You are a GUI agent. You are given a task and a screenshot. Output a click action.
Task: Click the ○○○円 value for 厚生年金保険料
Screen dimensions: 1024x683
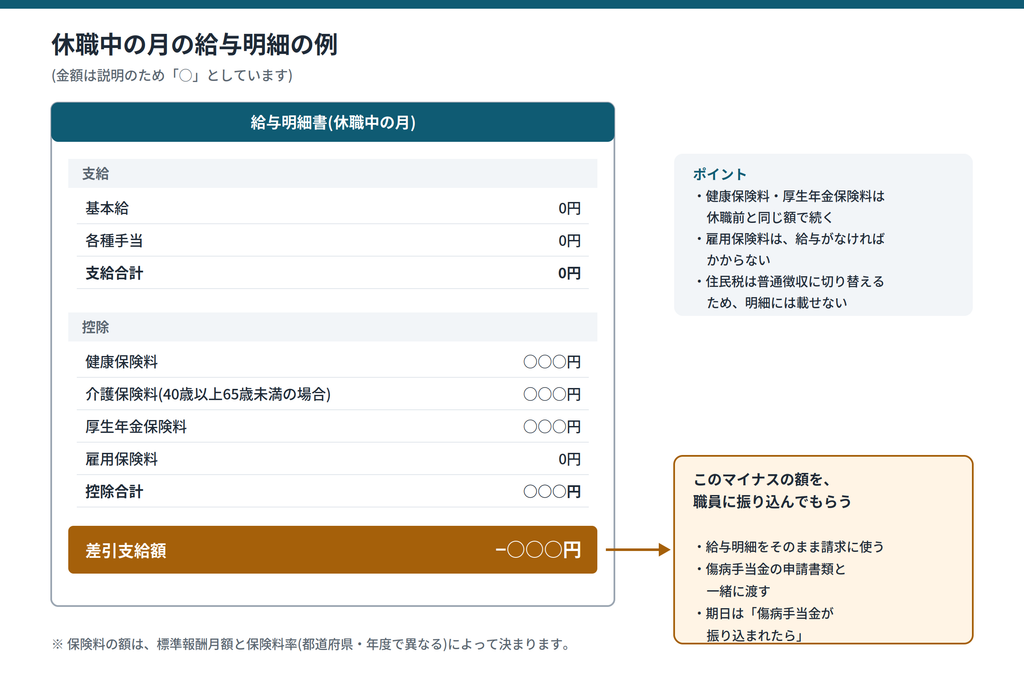coord(552,427)
